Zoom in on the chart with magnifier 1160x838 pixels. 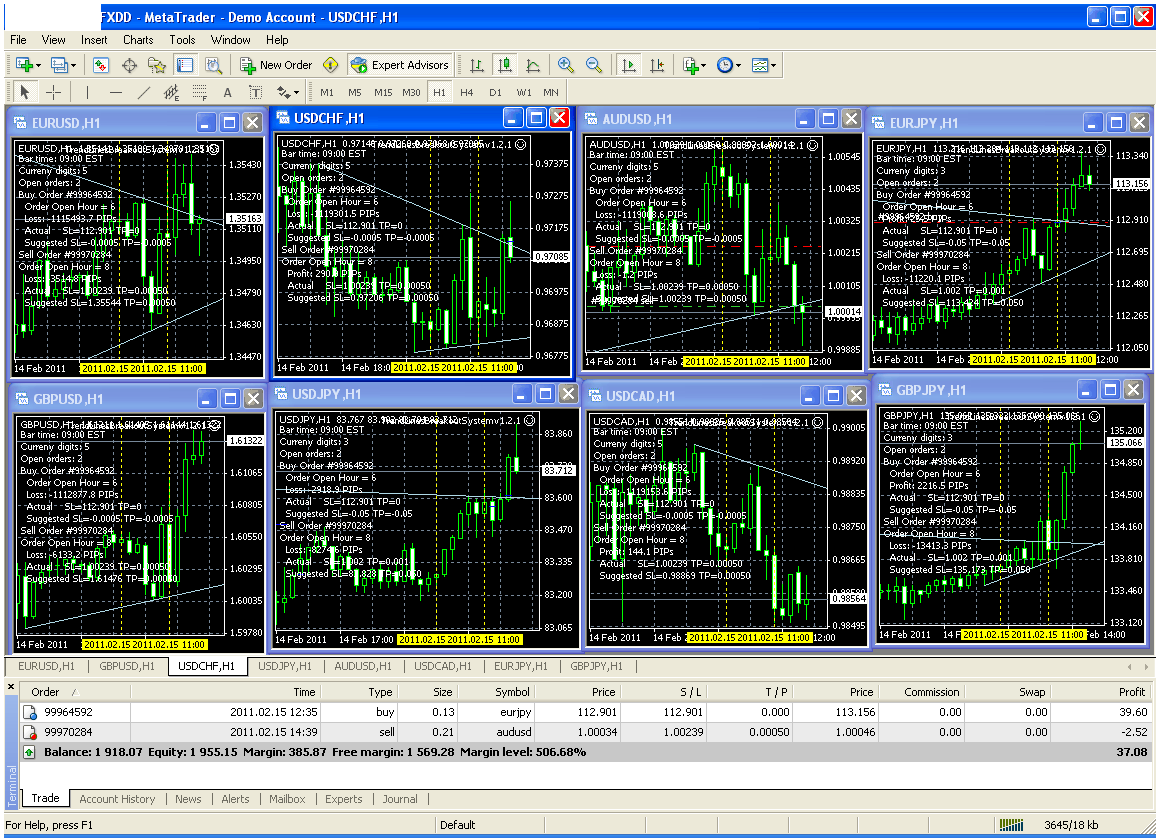(566, 65)
